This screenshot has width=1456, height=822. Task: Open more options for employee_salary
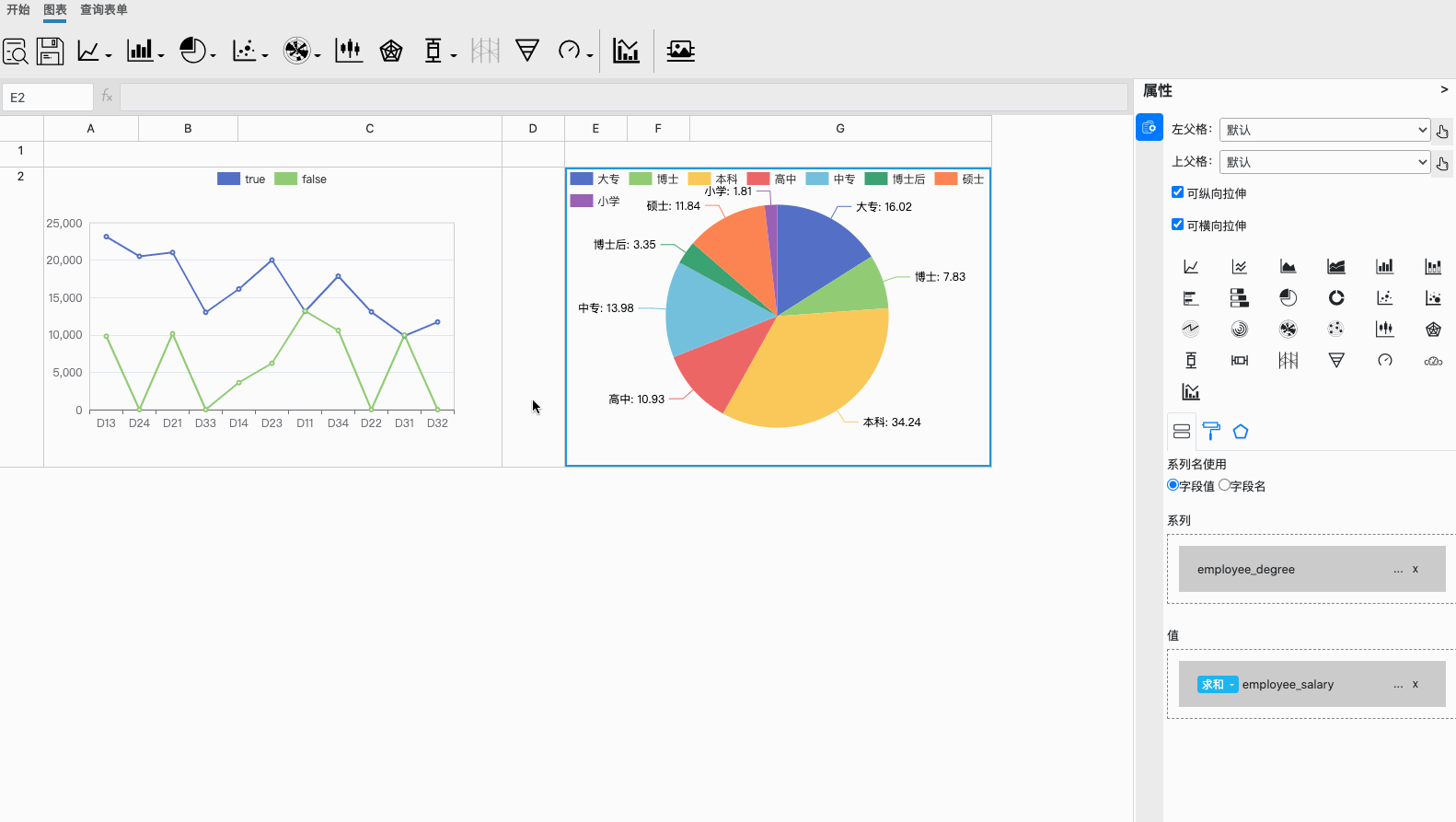tap(1398, 685)
